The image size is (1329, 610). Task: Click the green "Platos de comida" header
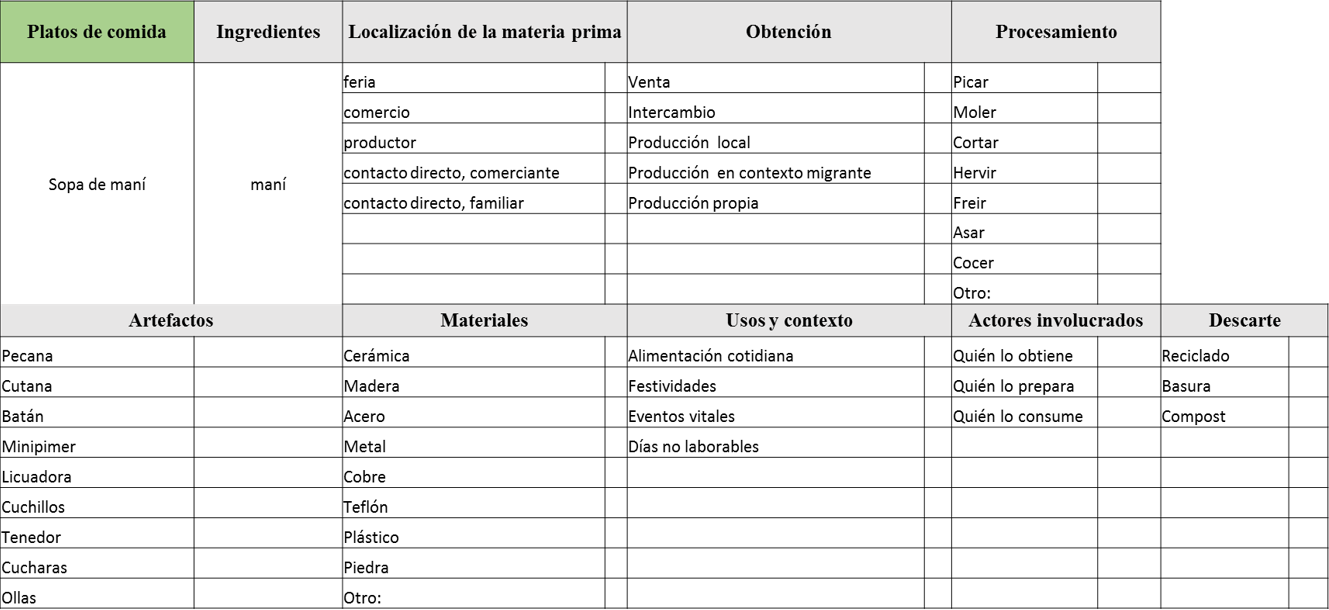(x=97, y=32)
